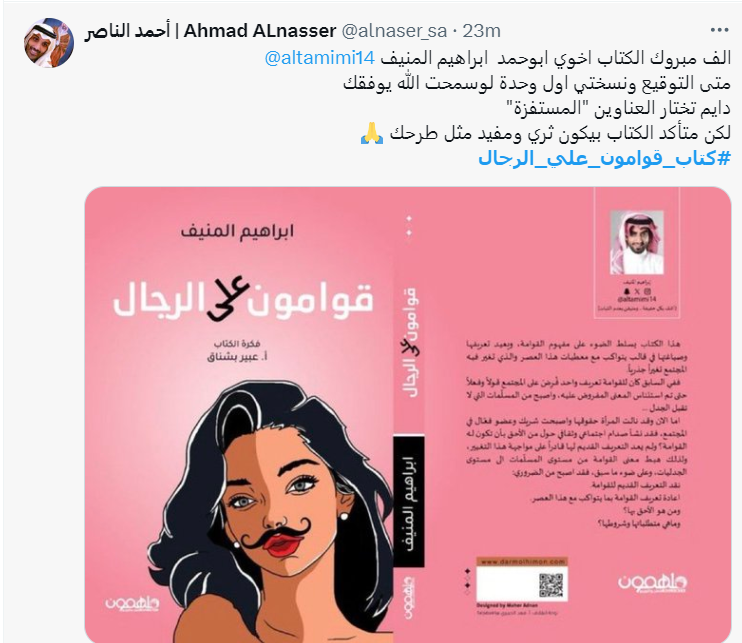The height and width of the screenshot is (643, 742).
Task: Click the white title قوامون على الرجال on cover
Action: pos(243,298)
